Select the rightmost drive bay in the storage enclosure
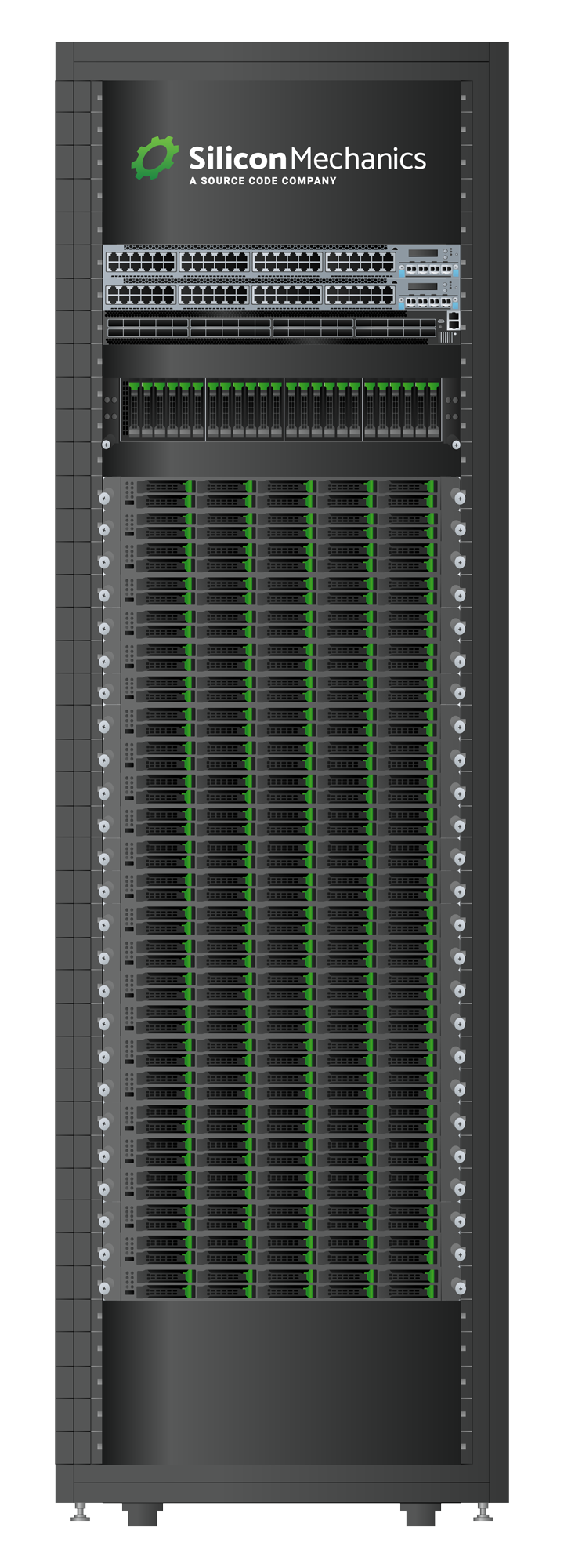The height and width of the screenshot is (1568, 564). point(433,409)
